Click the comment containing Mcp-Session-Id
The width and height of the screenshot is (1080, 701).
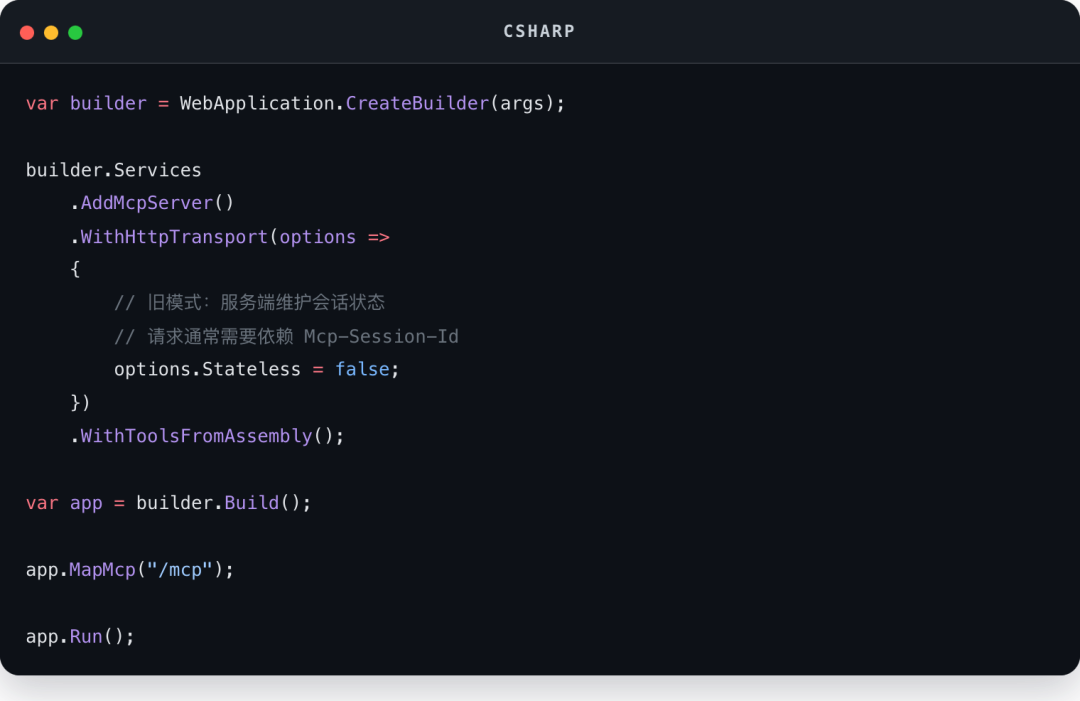tap(286, 336)
